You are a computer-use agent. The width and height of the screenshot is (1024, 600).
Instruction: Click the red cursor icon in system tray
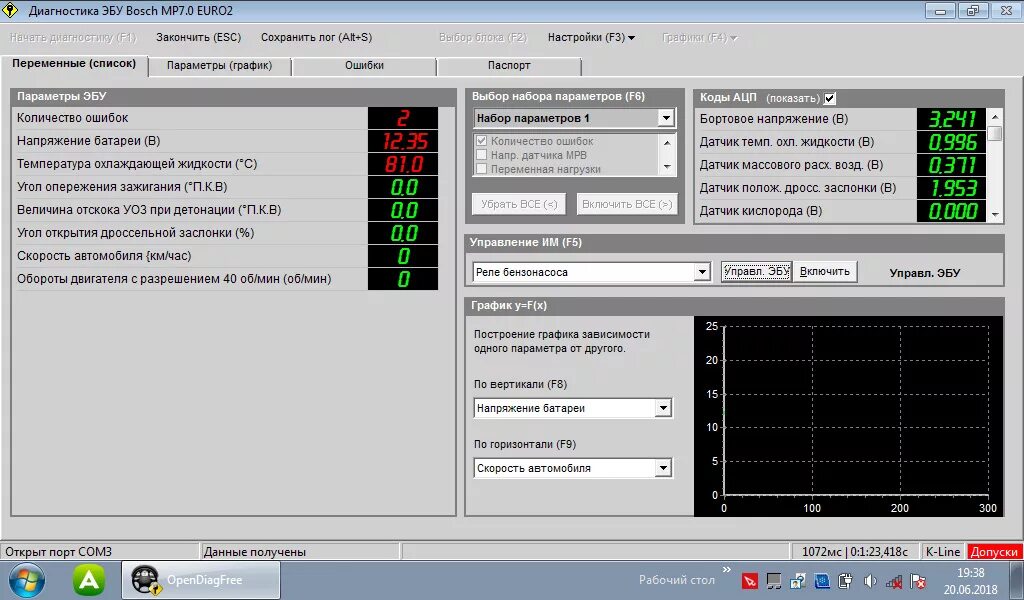tap(750, 580)
